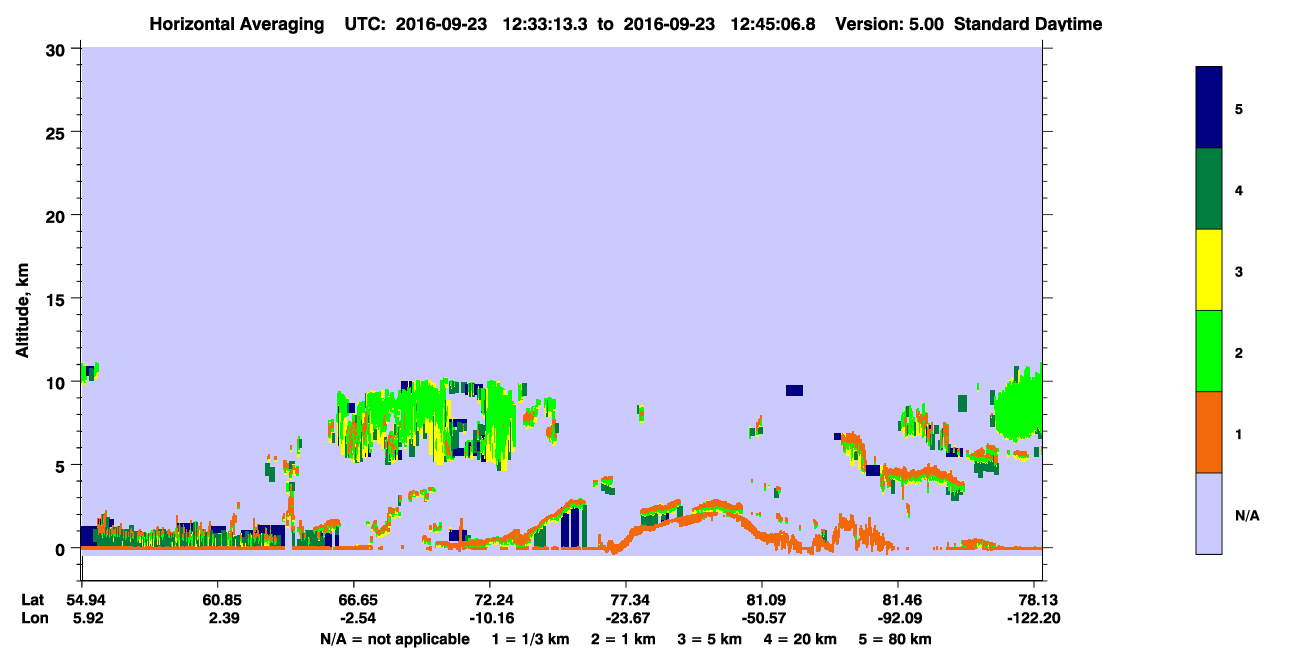Click the longitude value '-23.67'
The height and width of the screenshot is (667, 1300).
tap(626, 618)
